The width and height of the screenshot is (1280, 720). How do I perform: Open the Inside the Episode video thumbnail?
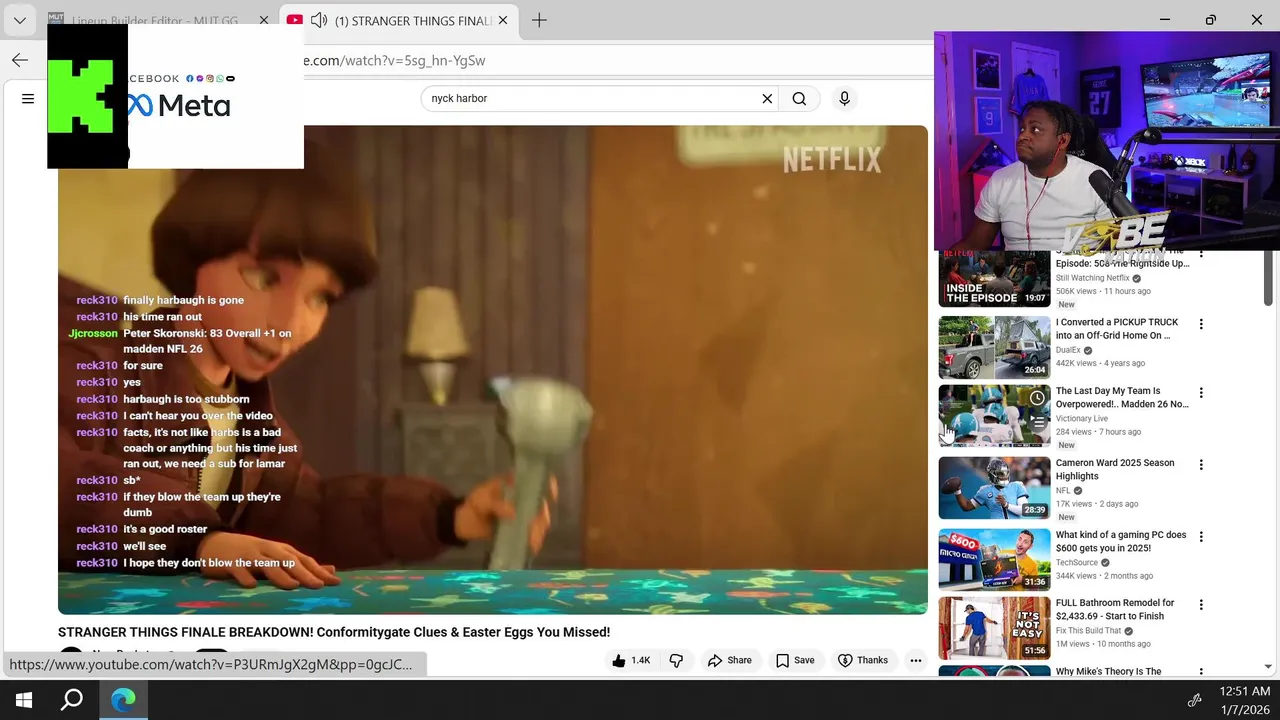click(x=994, y=279)
